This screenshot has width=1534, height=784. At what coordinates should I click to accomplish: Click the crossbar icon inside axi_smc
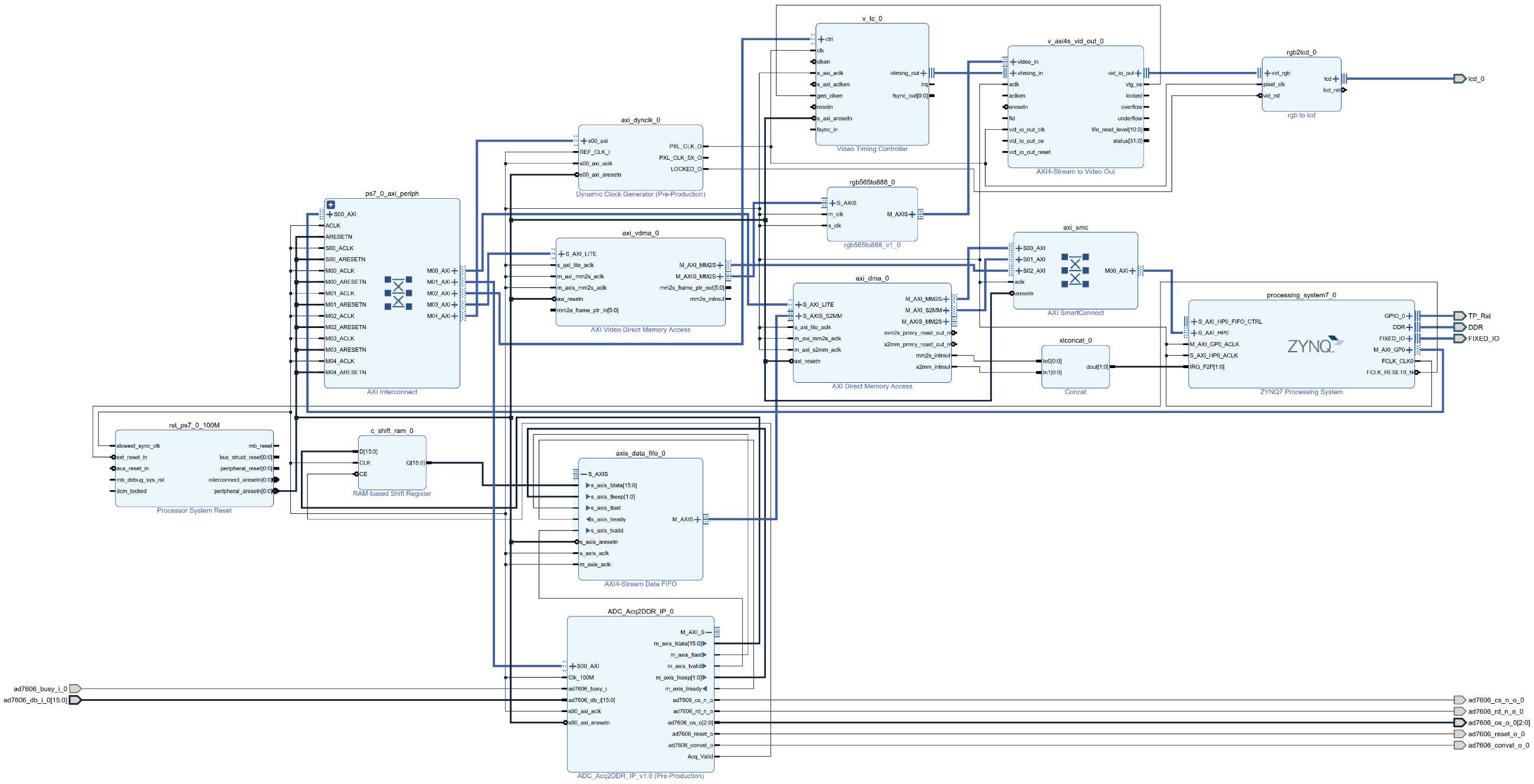pos(1075,270)
